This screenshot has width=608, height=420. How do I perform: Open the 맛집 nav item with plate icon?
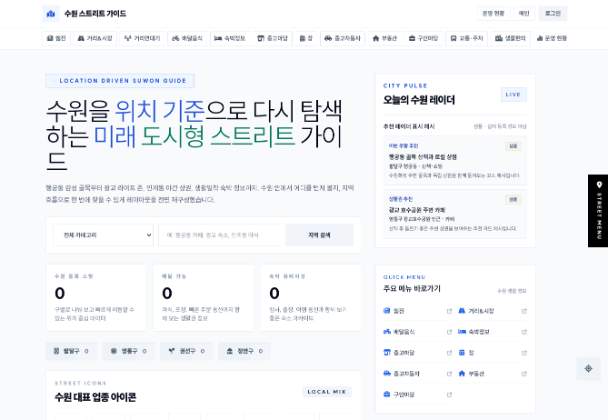pos(56,38)
